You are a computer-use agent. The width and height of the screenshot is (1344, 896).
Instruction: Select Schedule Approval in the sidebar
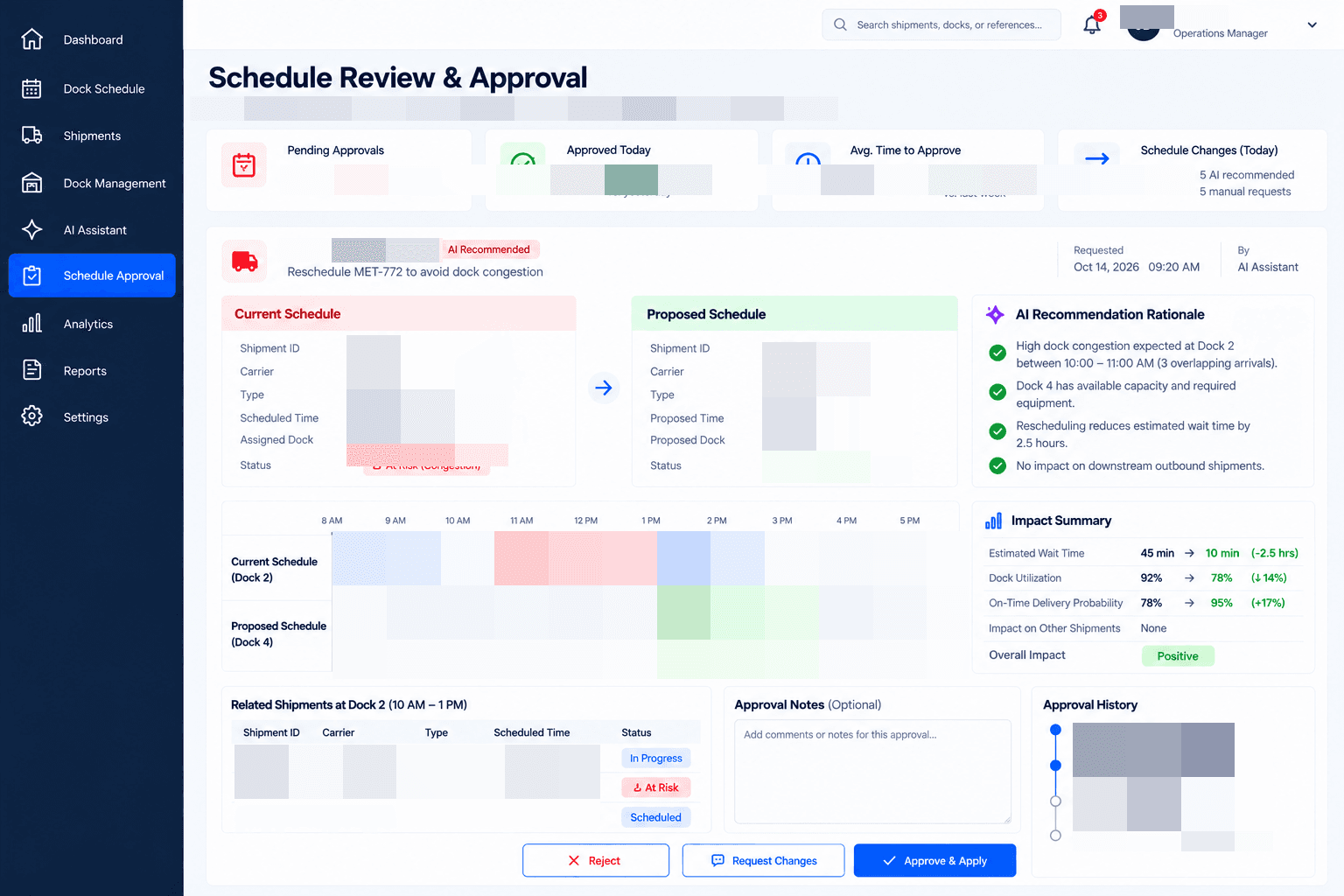[x=92, y=276]
